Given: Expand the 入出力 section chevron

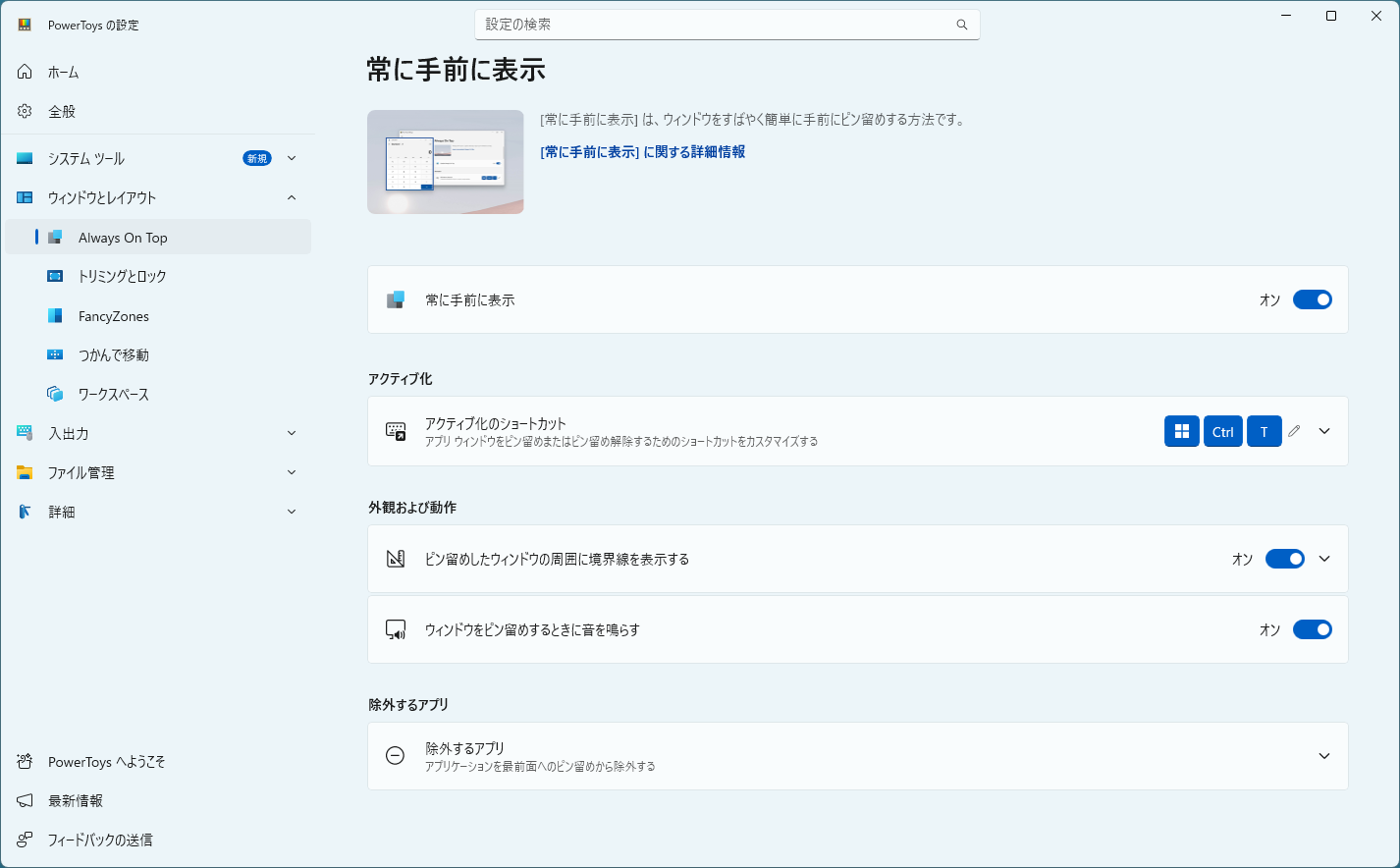Looking at the screenshot, I should coord(292,433).
